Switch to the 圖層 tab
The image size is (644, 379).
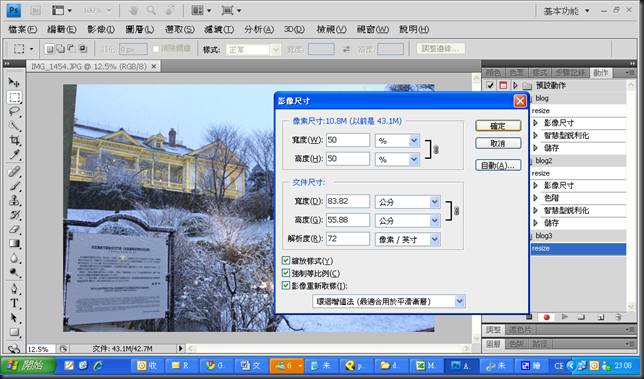coord(493,344)
